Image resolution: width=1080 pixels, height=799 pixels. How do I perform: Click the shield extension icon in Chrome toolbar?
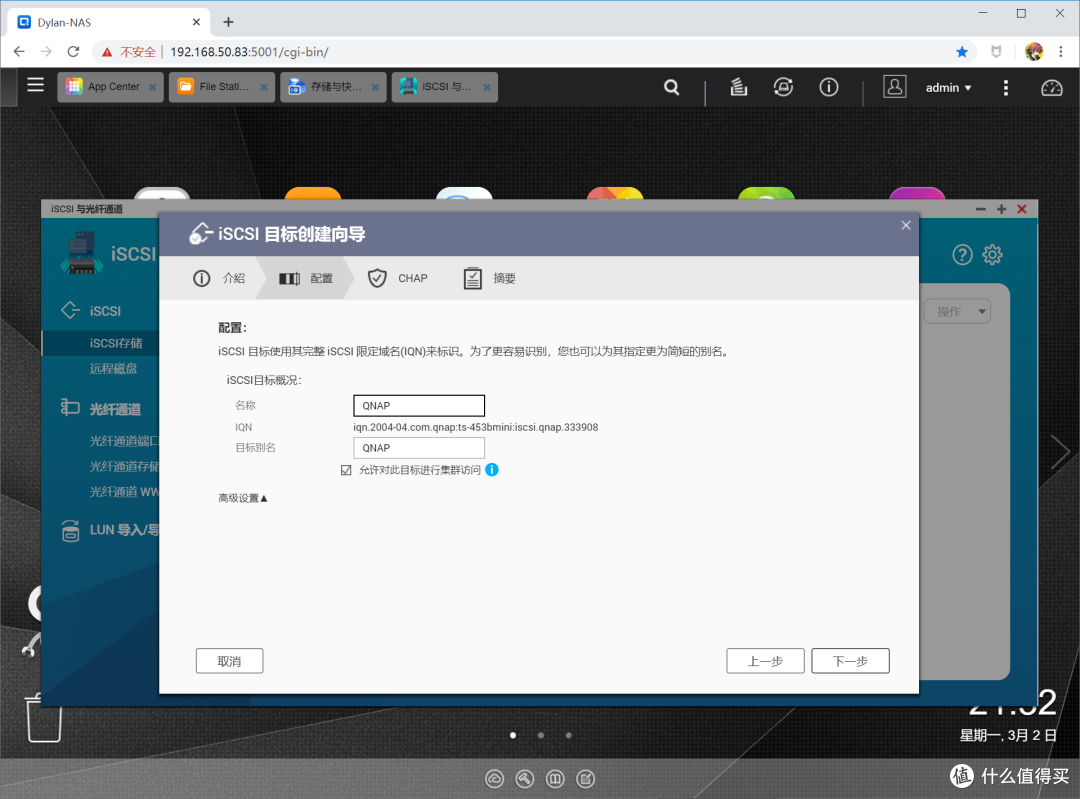[996, 52]
